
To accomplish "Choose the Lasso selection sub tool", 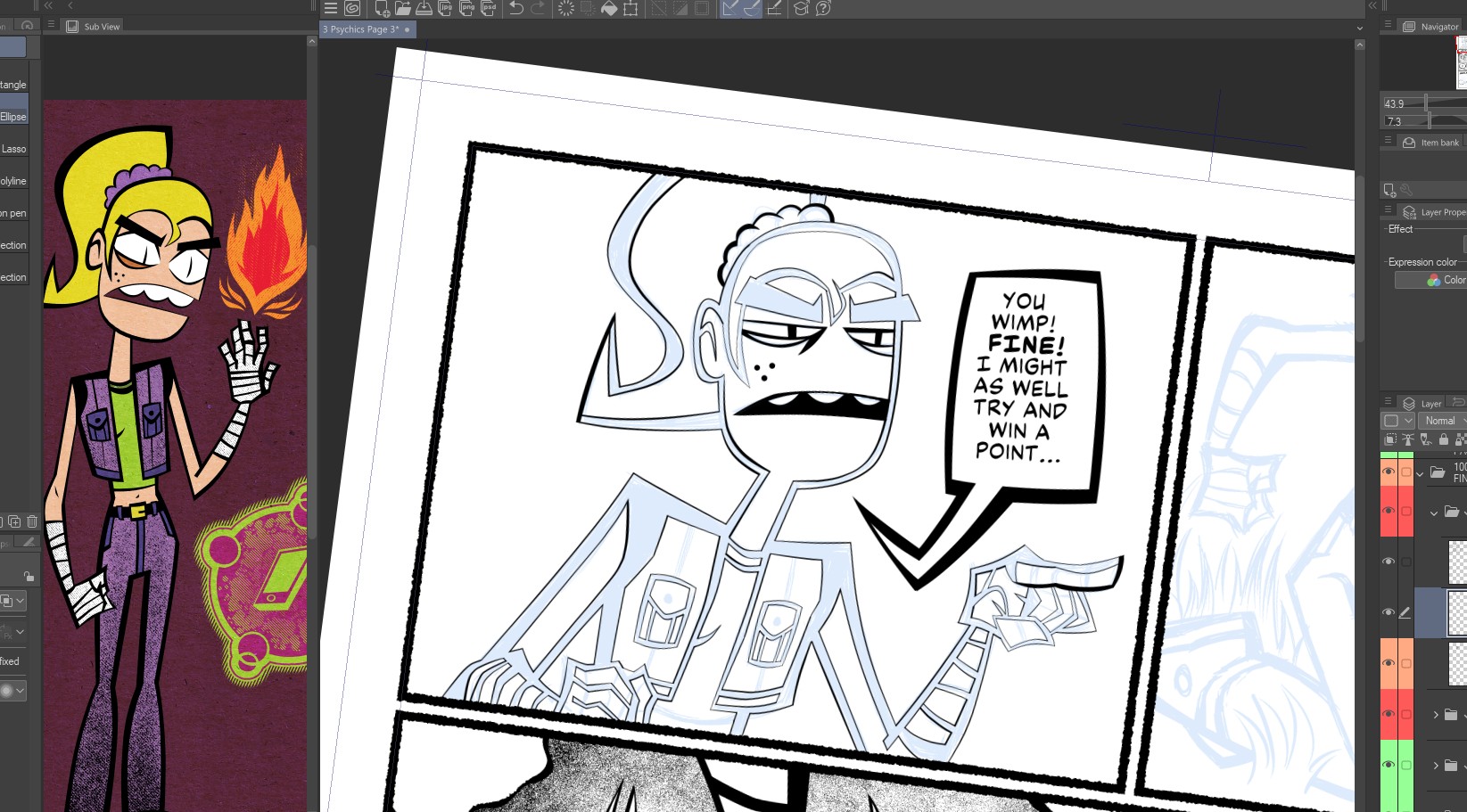I will click(x=13, y=149).
